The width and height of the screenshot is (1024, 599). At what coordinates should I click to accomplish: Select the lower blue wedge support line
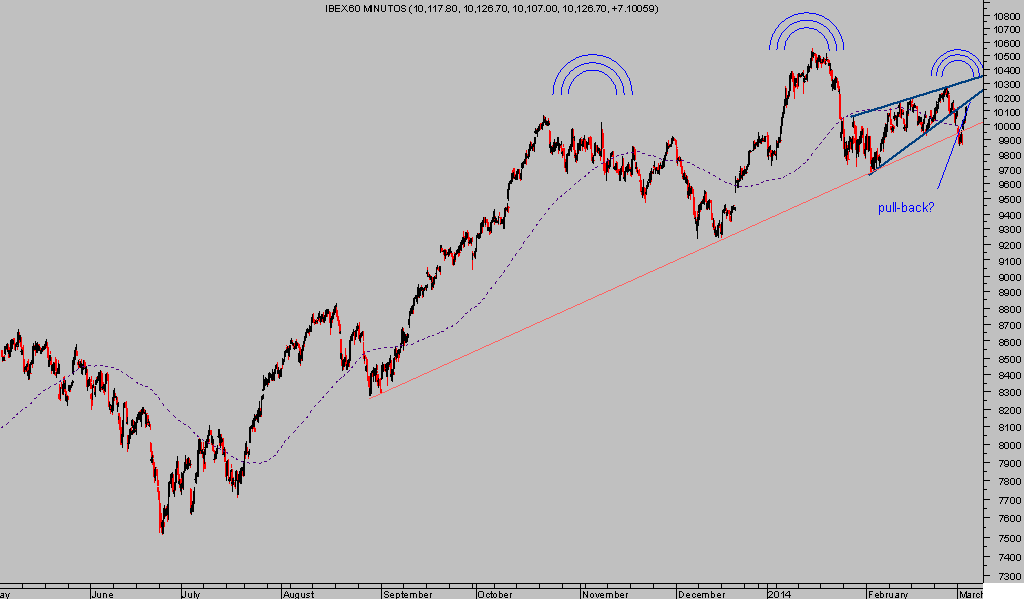tap(915, 145)
